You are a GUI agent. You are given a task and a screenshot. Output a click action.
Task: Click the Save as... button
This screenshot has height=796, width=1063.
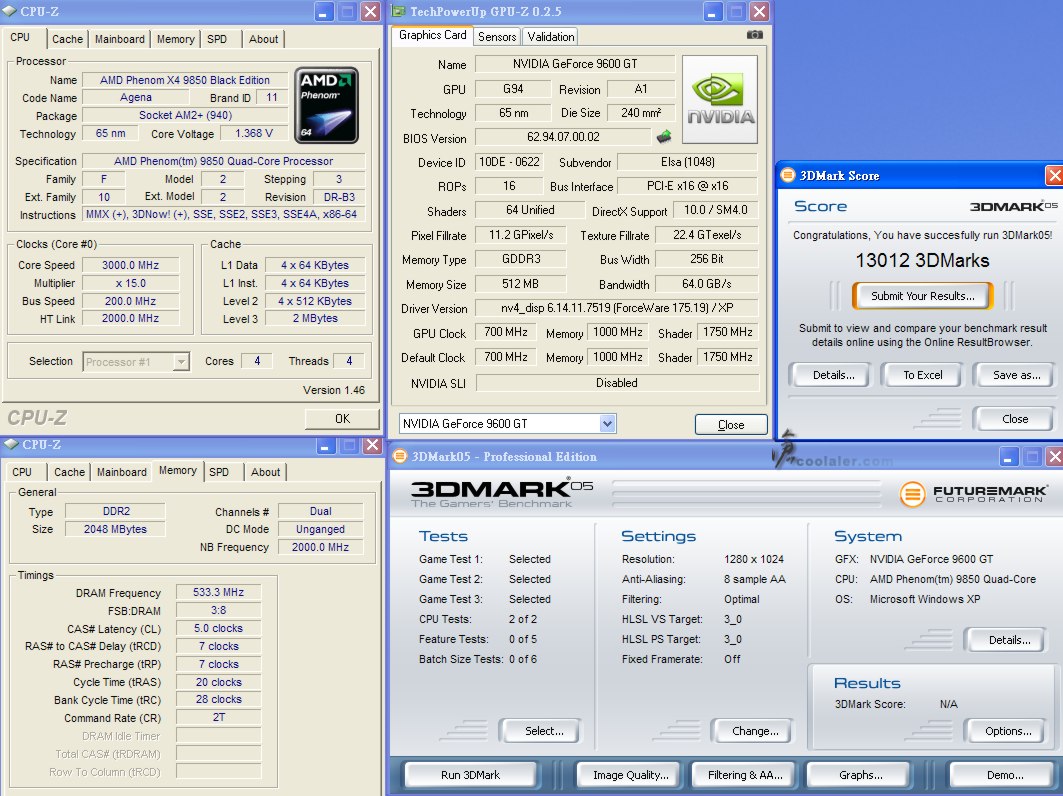(x=1016, y=375)
